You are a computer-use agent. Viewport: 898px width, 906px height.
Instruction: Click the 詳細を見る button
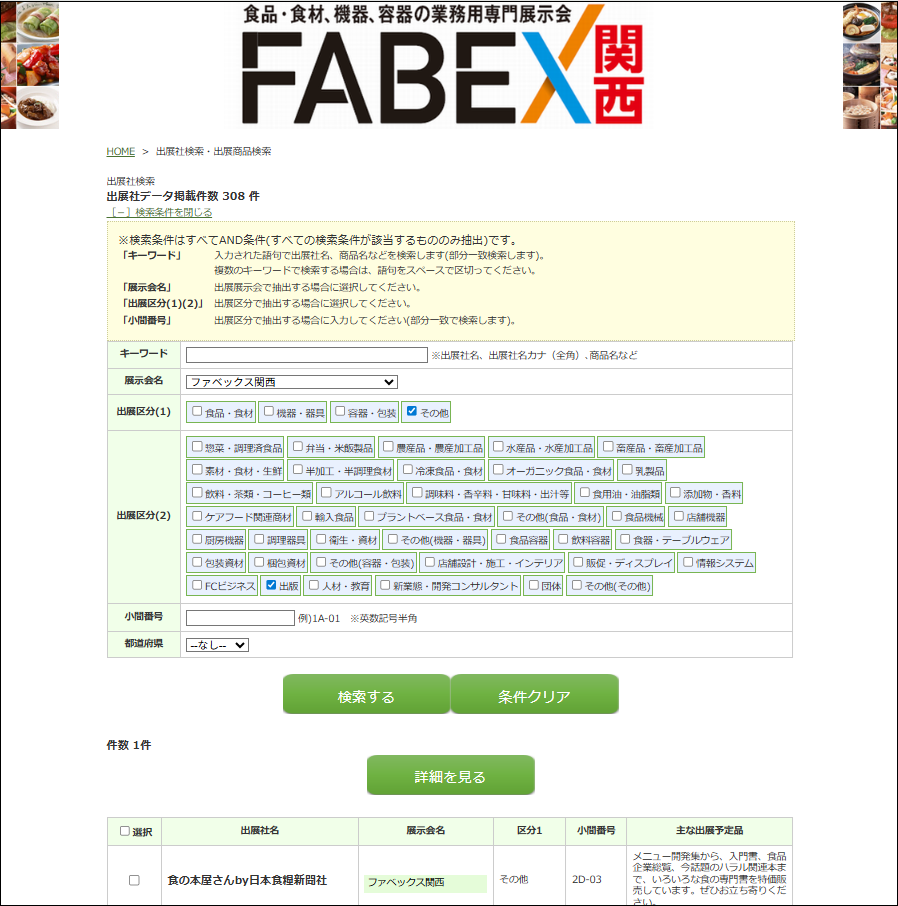point(451,776)
